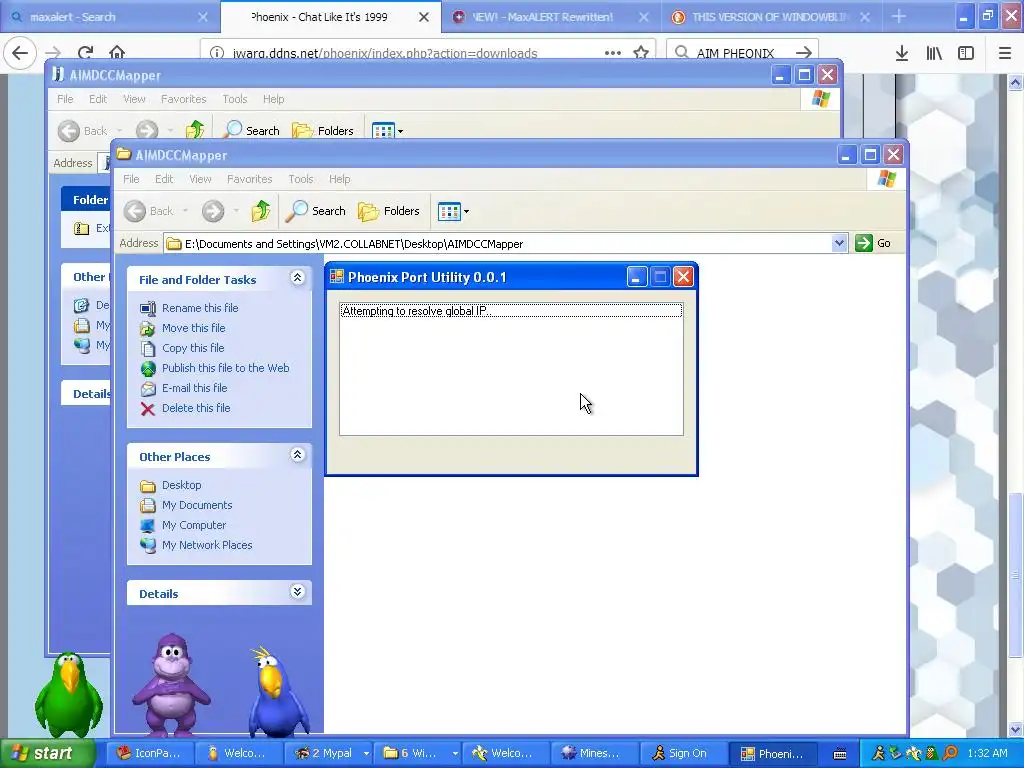Expand Details panel in front window
This screenshot has width=1024, height=768.
click(x=297, y=592)
